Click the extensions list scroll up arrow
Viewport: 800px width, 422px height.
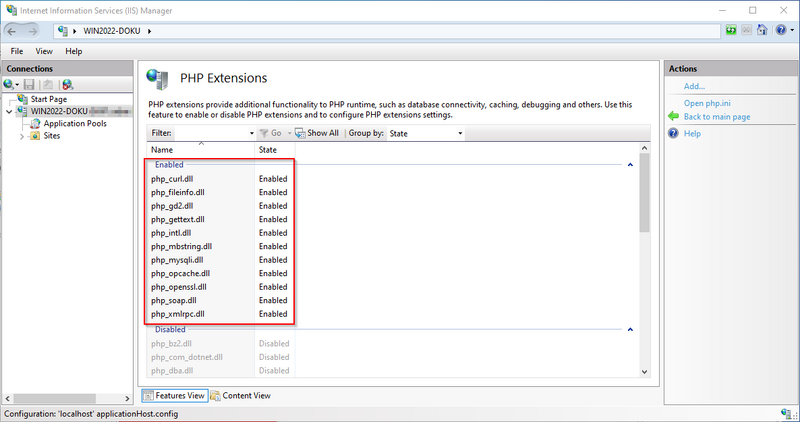(644, 148)
